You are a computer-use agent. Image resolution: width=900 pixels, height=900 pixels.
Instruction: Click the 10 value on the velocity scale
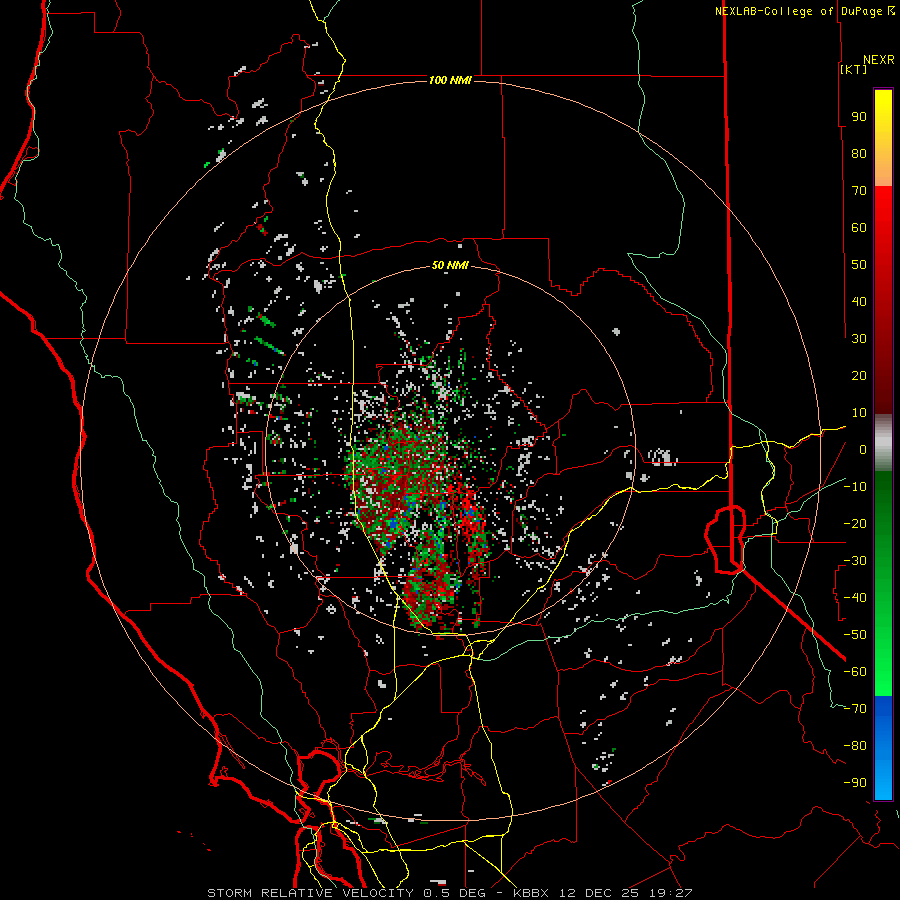(859, 413)
